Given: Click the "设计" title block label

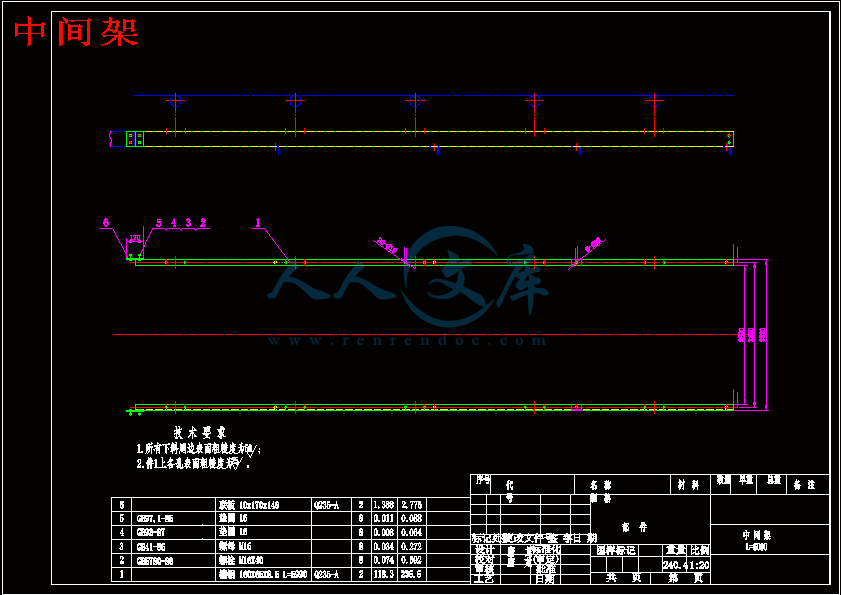Looking at the screenshot, I should tap(484, 550).
